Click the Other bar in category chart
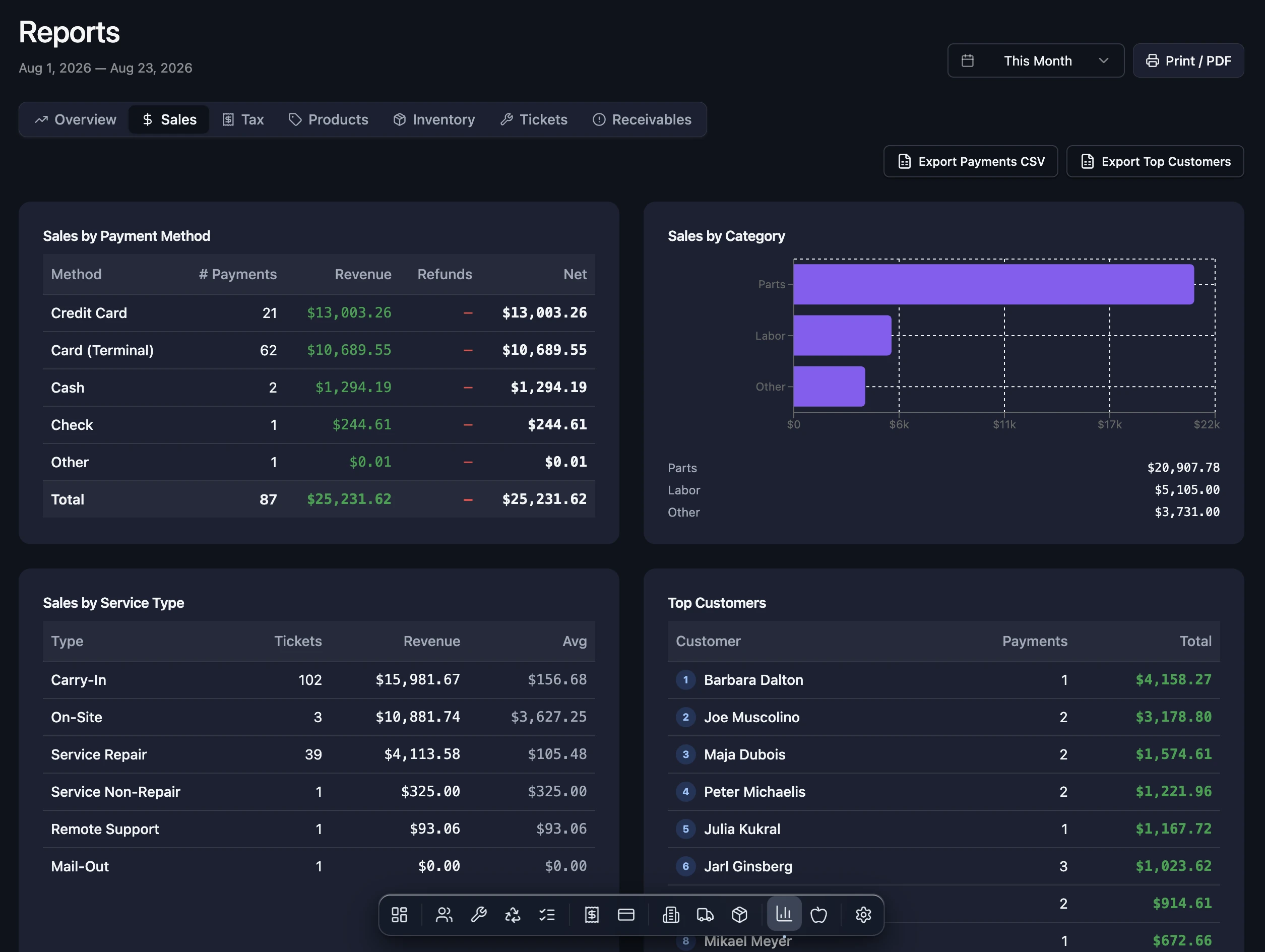This screenshot has height=952, width=1265. point(829,387)
